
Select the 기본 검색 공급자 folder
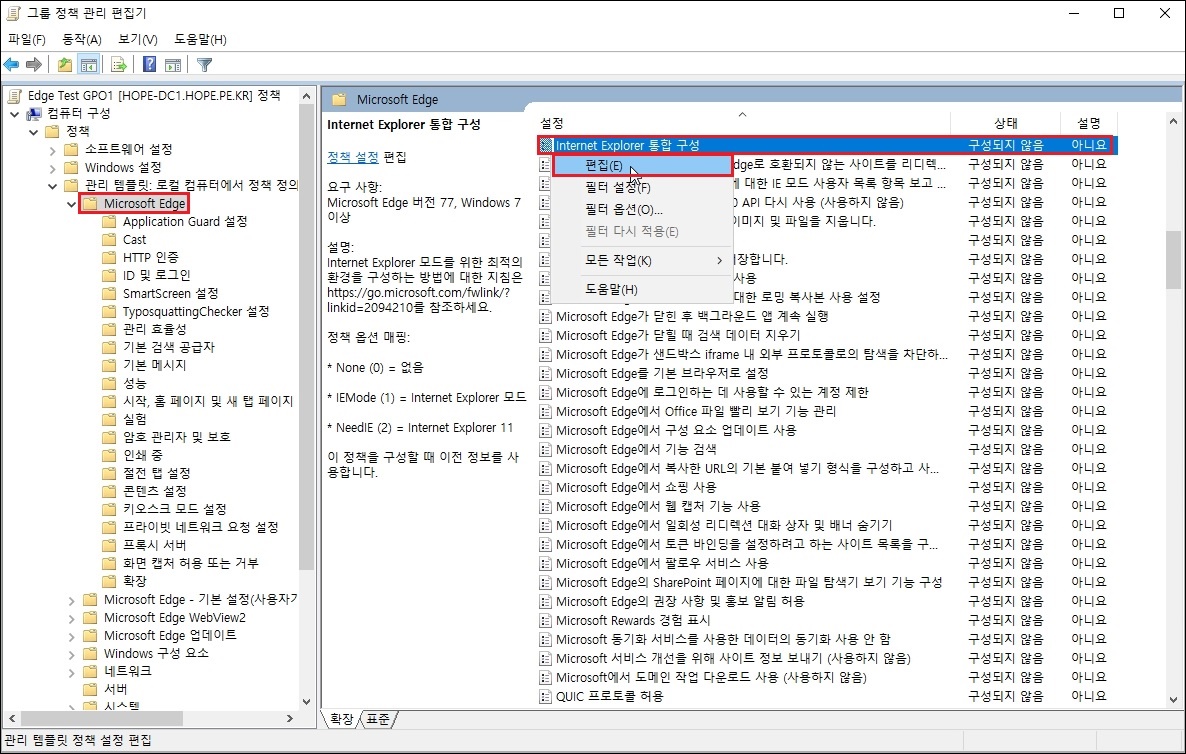click(169, 347)
